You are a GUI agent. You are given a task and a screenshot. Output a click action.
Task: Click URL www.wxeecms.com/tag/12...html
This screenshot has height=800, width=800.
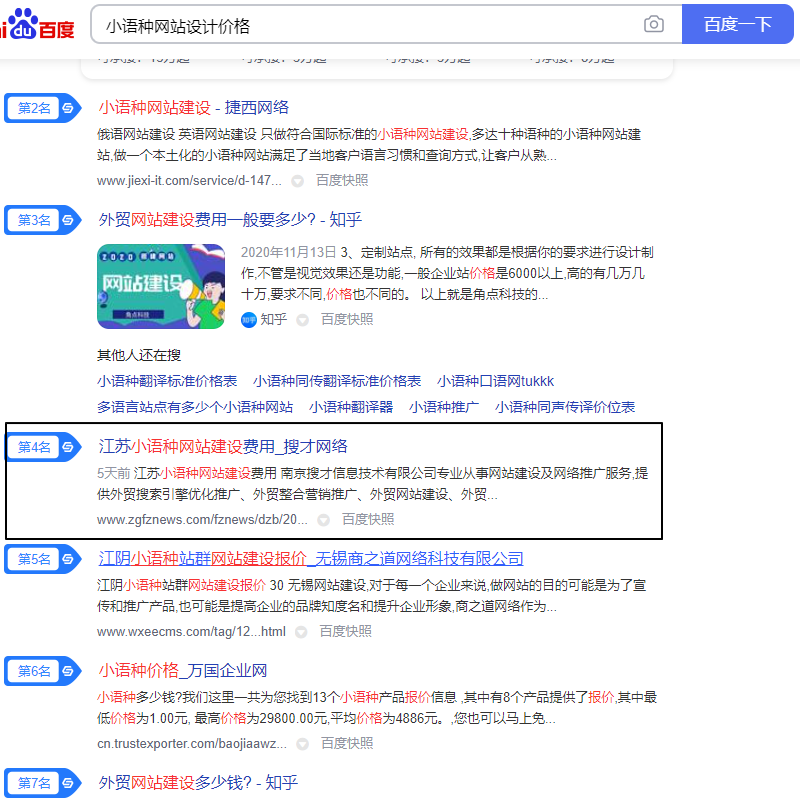click(x=191, y=632)
